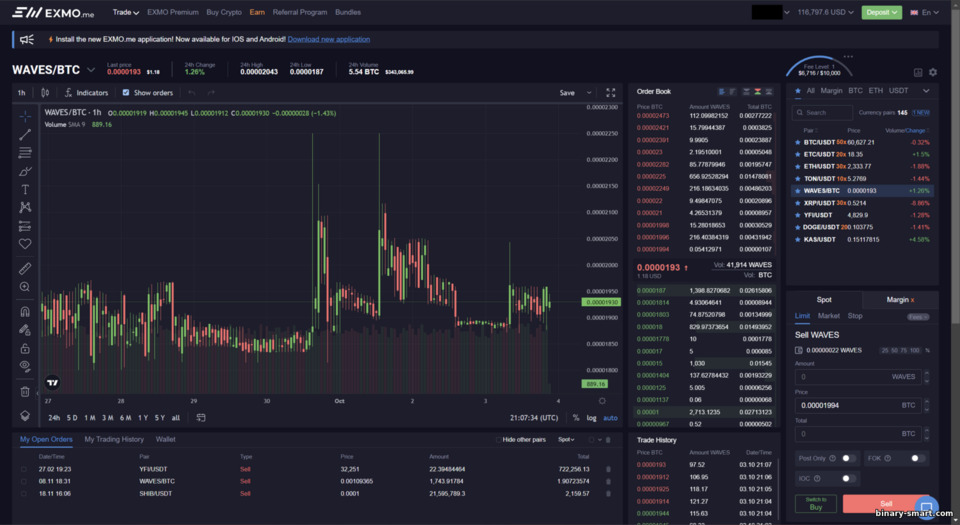
Task: Open the Indicators menu
Action: pos(86,92)
